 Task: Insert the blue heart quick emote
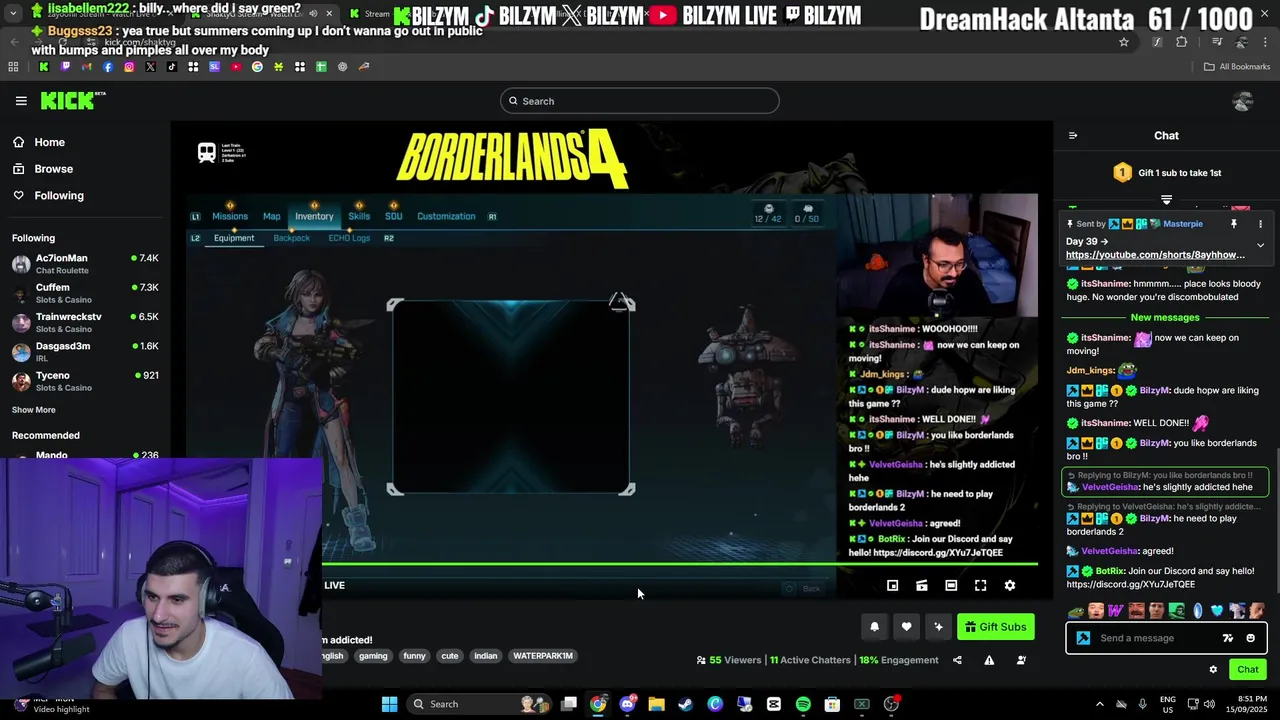tap(1217, 611)
